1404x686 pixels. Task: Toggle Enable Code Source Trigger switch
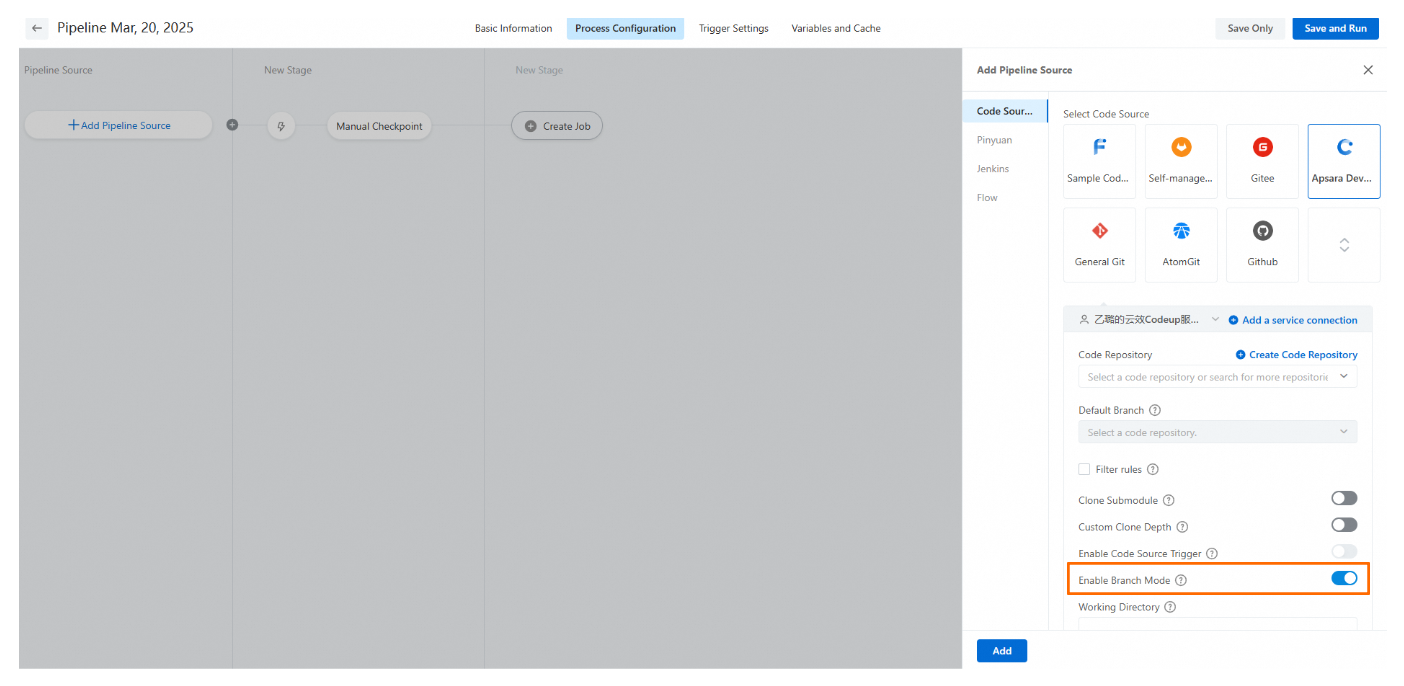(x=1344, y=551)
